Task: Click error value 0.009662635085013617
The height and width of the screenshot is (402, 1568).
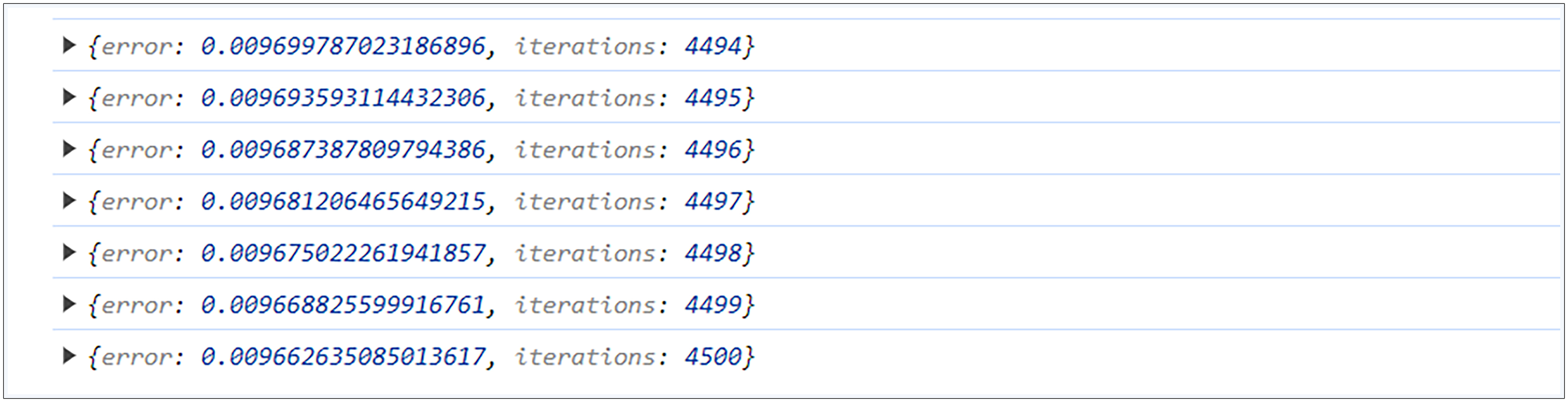Action: [x=343, y=356]
